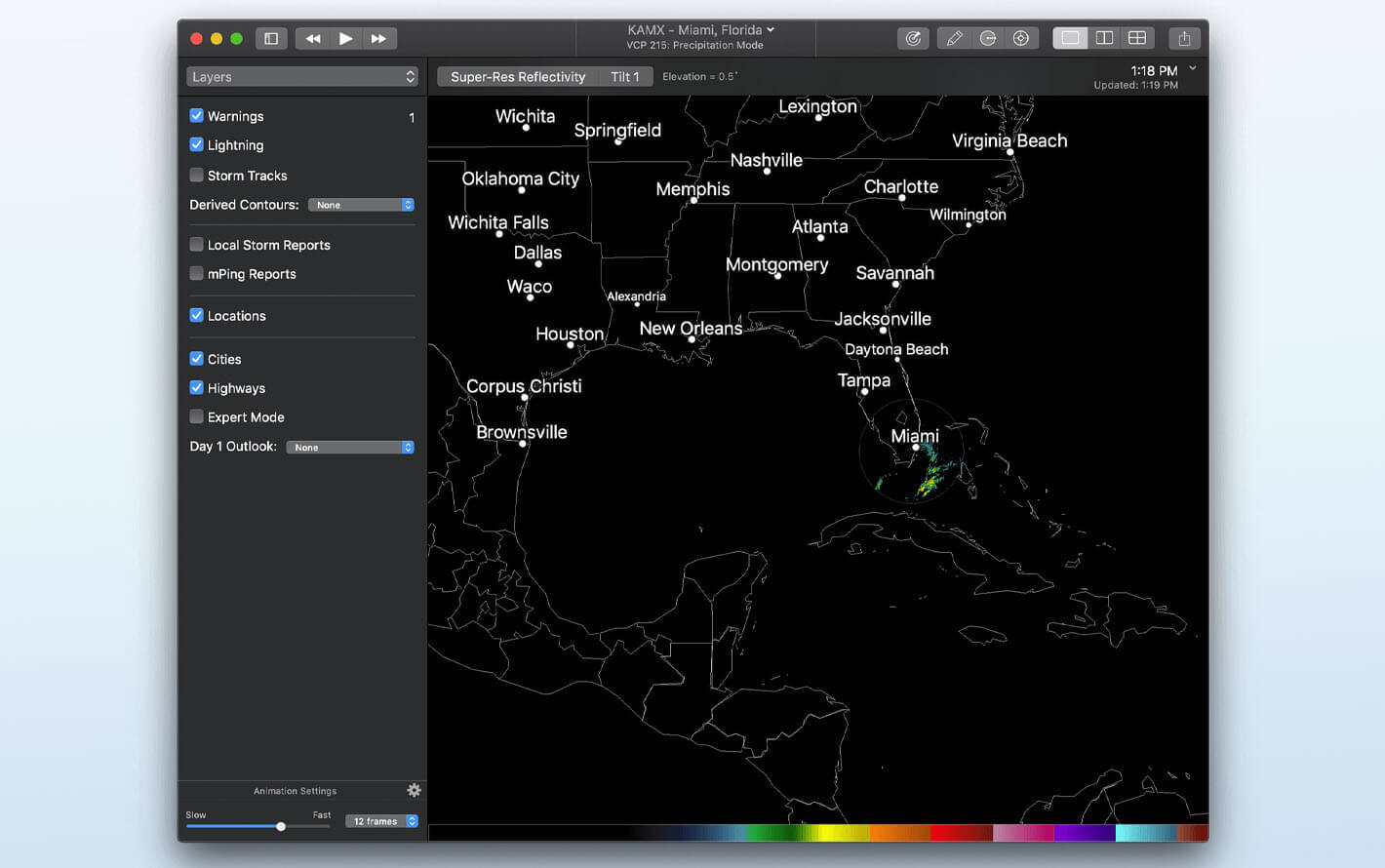This screenshot has height=868, width=1385.
Task: Click the Brownsville city label
Action: [x=522, y=432]
